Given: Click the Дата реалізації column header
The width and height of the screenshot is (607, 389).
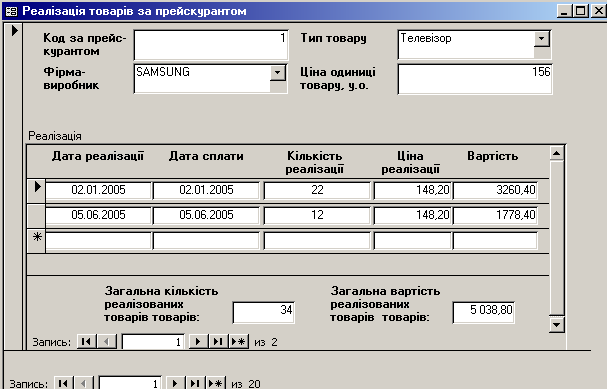Looking at the screenshot, I should point(98,156).
